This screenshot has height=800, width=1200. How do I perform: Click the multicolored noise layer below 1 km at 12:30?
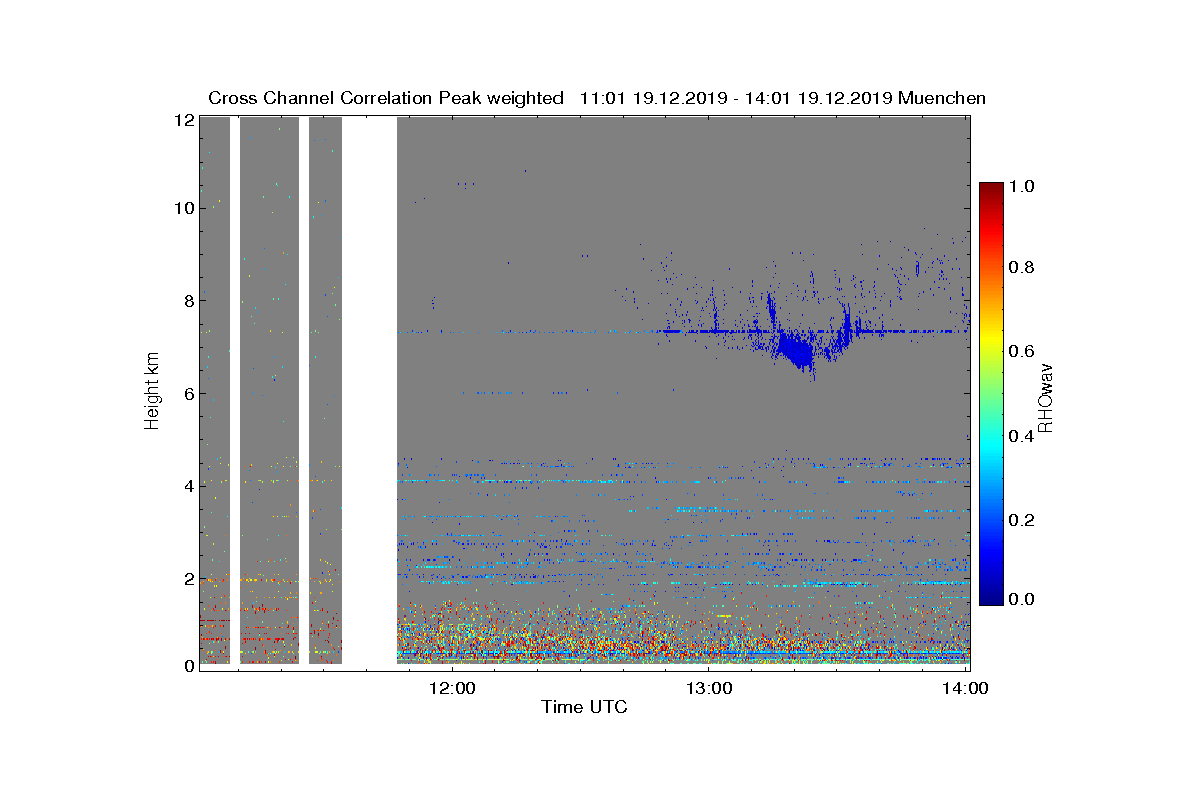(x=581, y=638)
